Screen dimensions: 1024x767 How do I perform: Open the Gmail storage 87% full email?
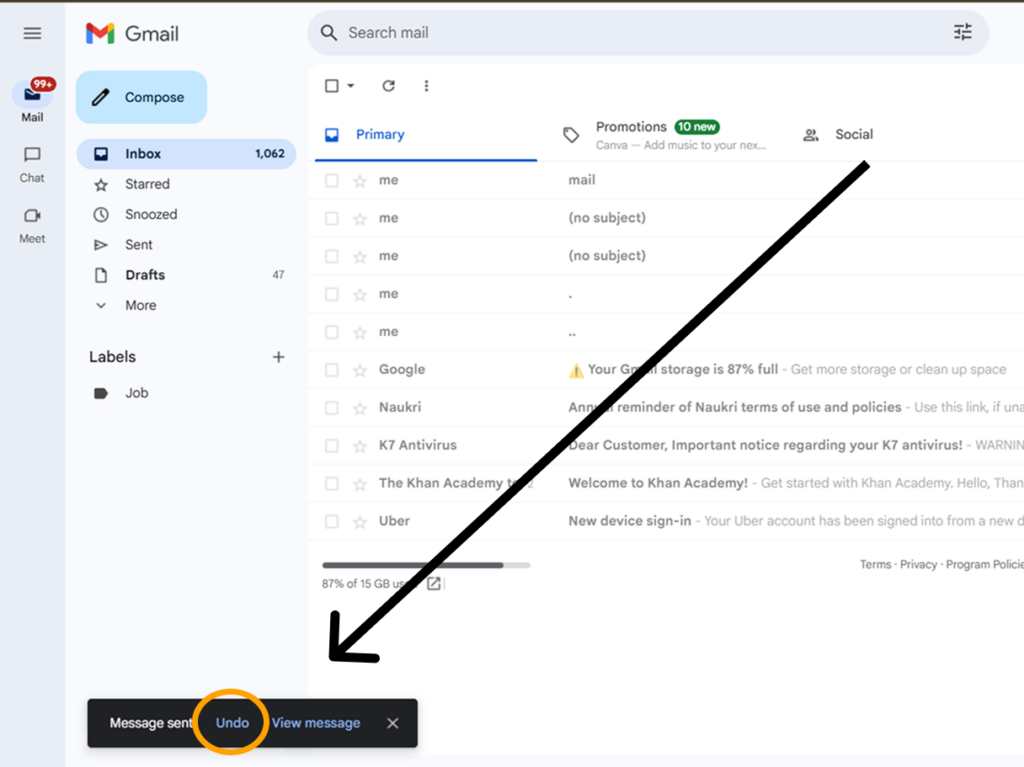coord(665,370)
